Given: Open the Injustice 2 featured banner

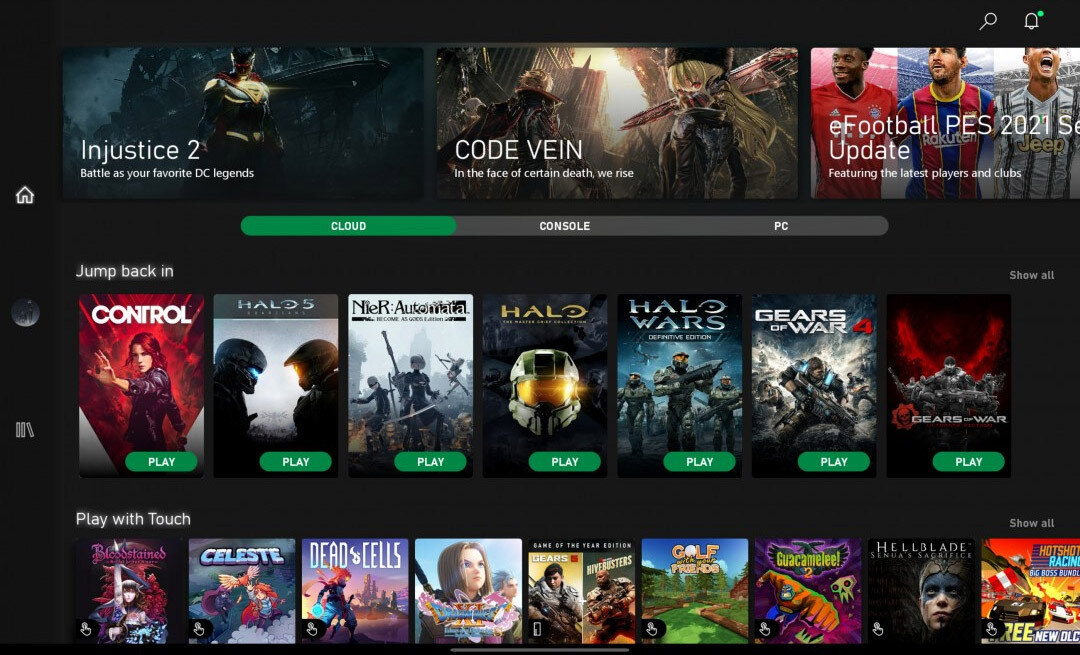Looking at the screenshot, I should pyautogui.click(x=243, y=123).
